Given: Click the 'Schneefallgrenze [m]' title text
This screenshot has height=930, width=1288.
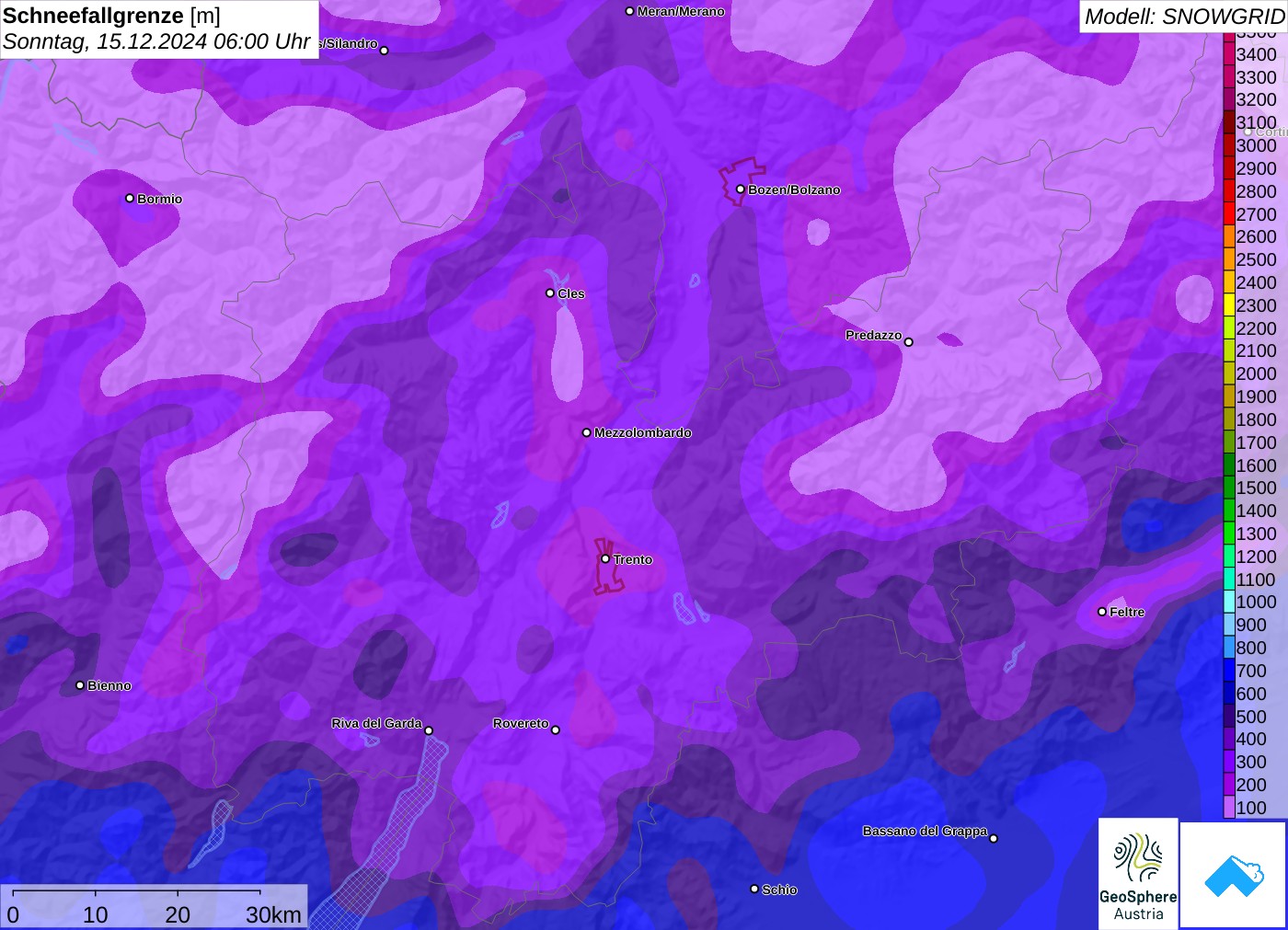Looking at the screenshot, I should pyautogui.click(x=111, y=17).
